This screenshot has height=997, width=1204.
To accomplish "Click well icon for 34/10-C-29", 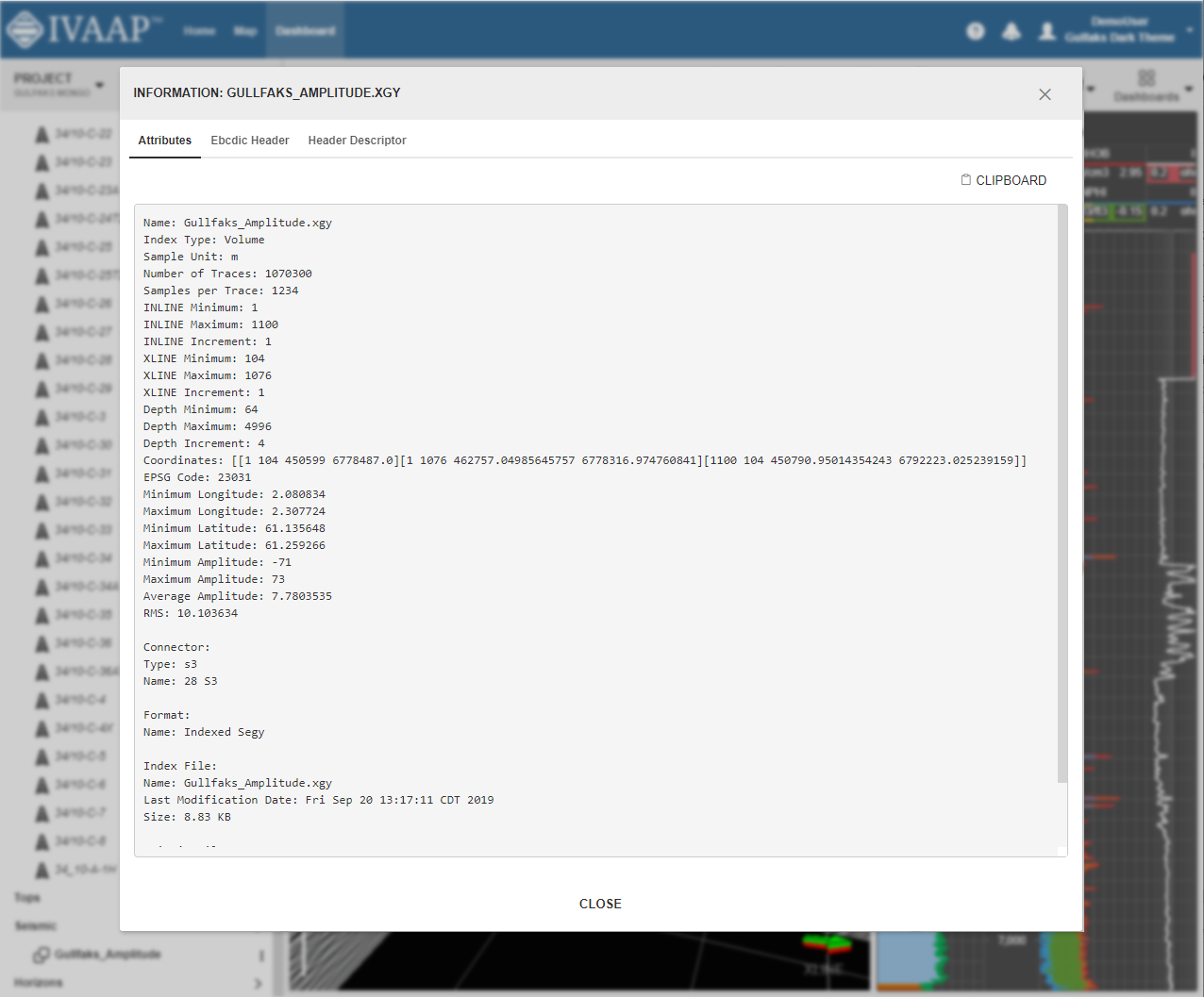I will (x=42, y=389).
